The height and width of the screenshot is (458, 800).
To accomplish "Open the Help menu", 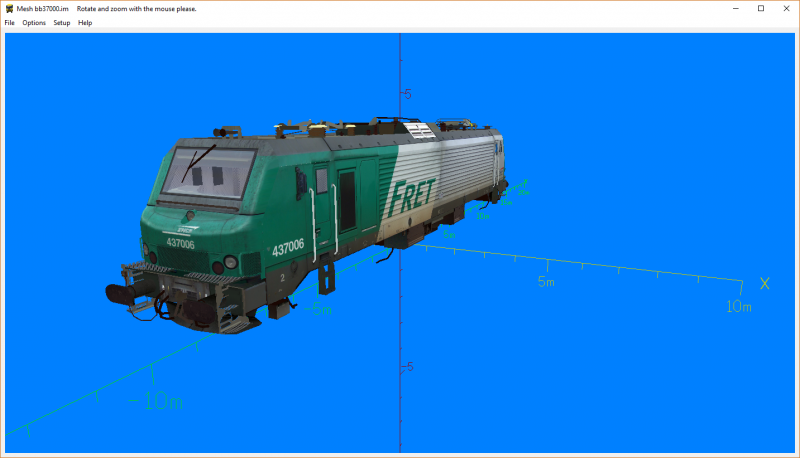I will click(85, 22).
